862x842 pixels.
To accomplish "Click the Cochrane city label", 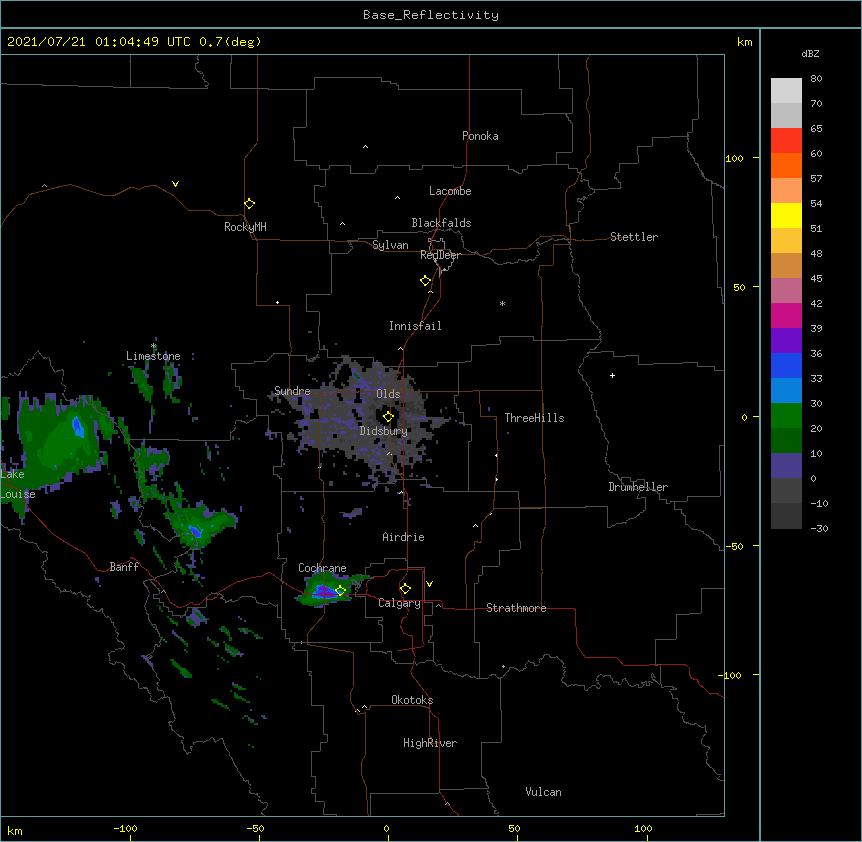I will (322, 568).
